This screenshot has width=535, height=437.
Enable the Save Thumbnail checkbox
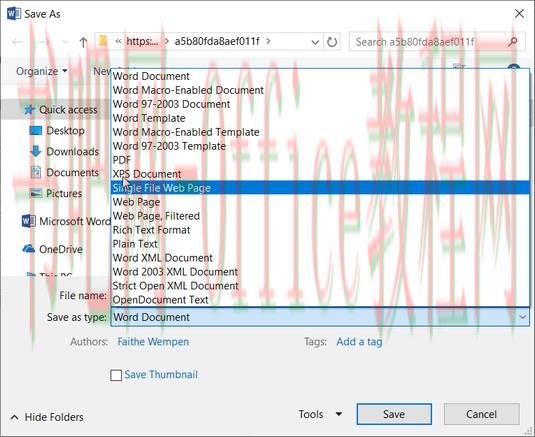[x=116, y=375]
